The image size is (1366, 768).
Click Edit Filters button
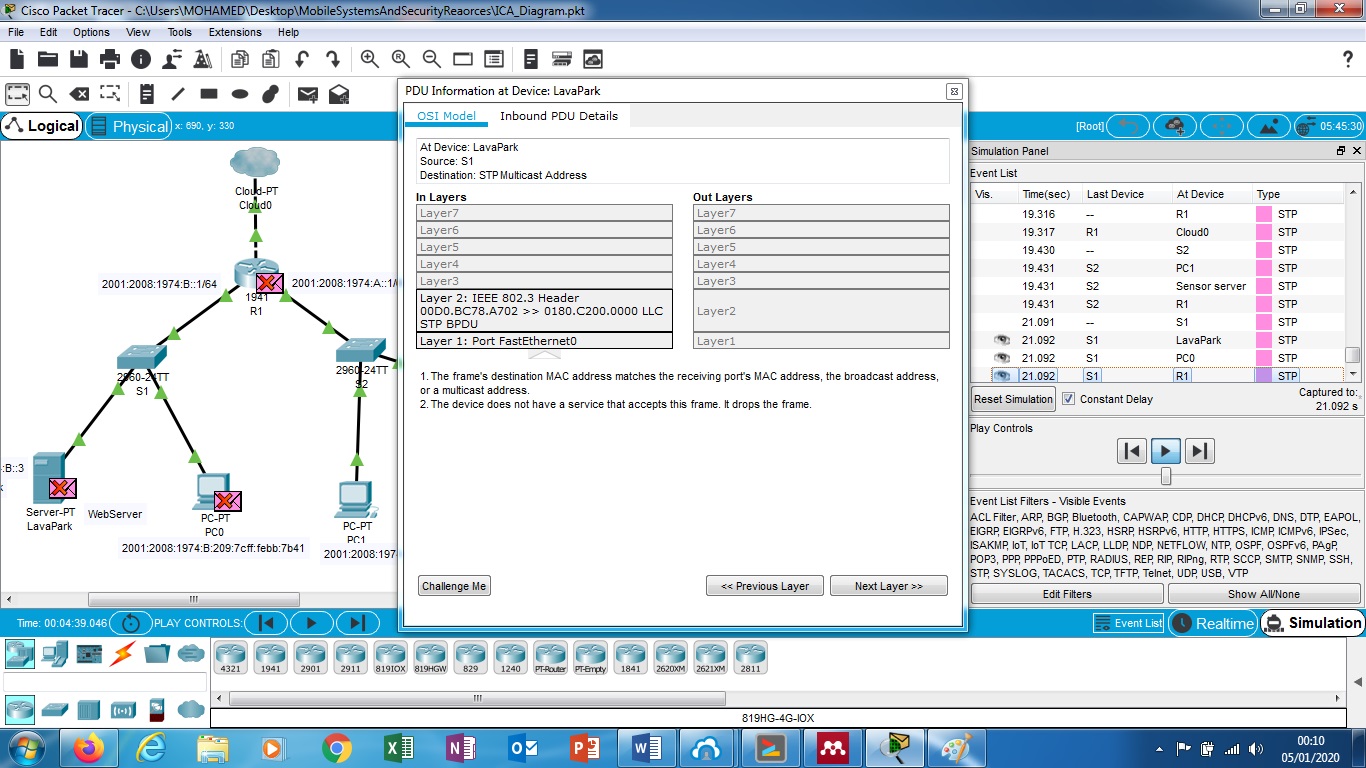coord(1067,594)
